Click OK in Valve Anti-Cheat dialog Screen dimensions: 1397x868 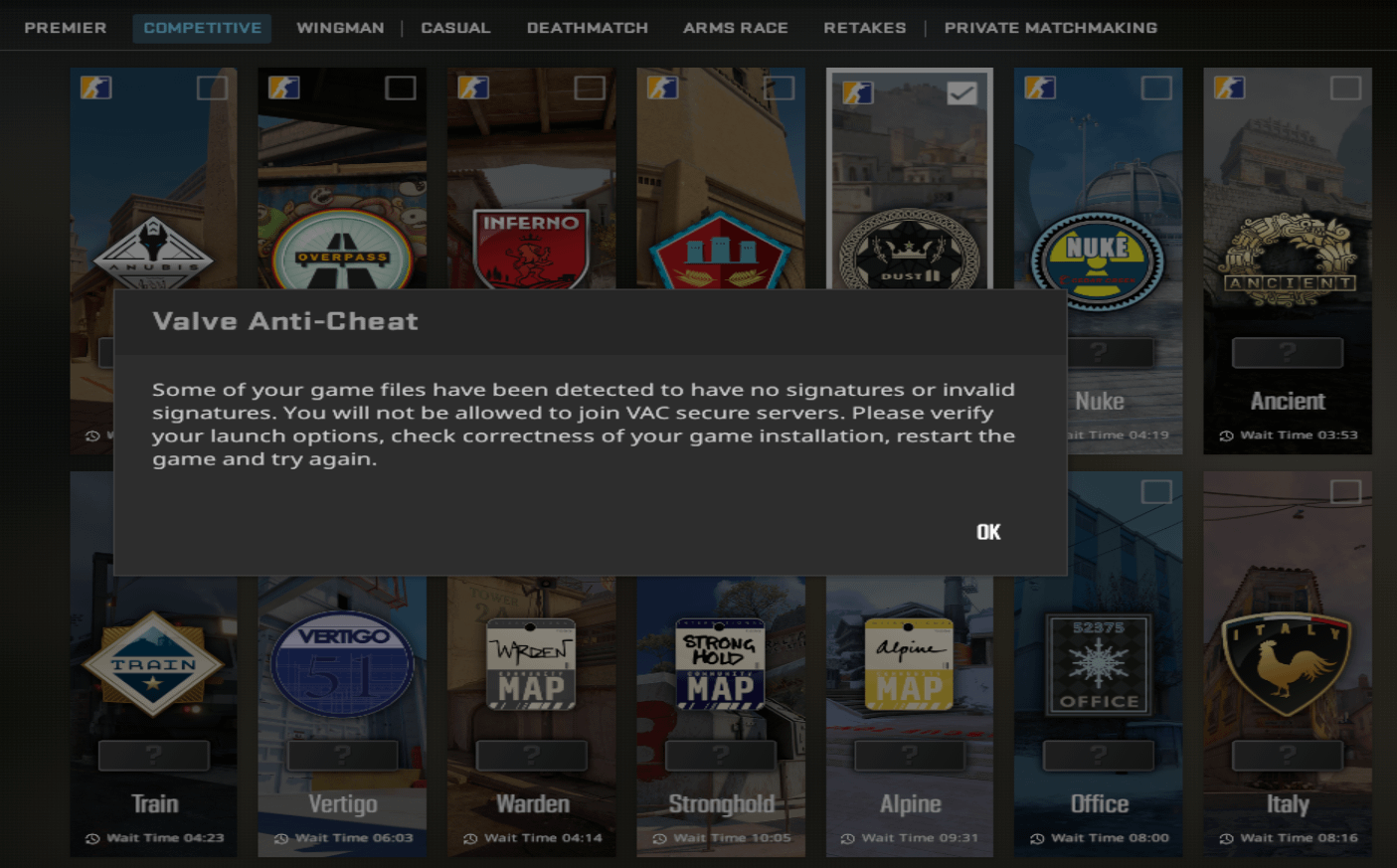987,532
